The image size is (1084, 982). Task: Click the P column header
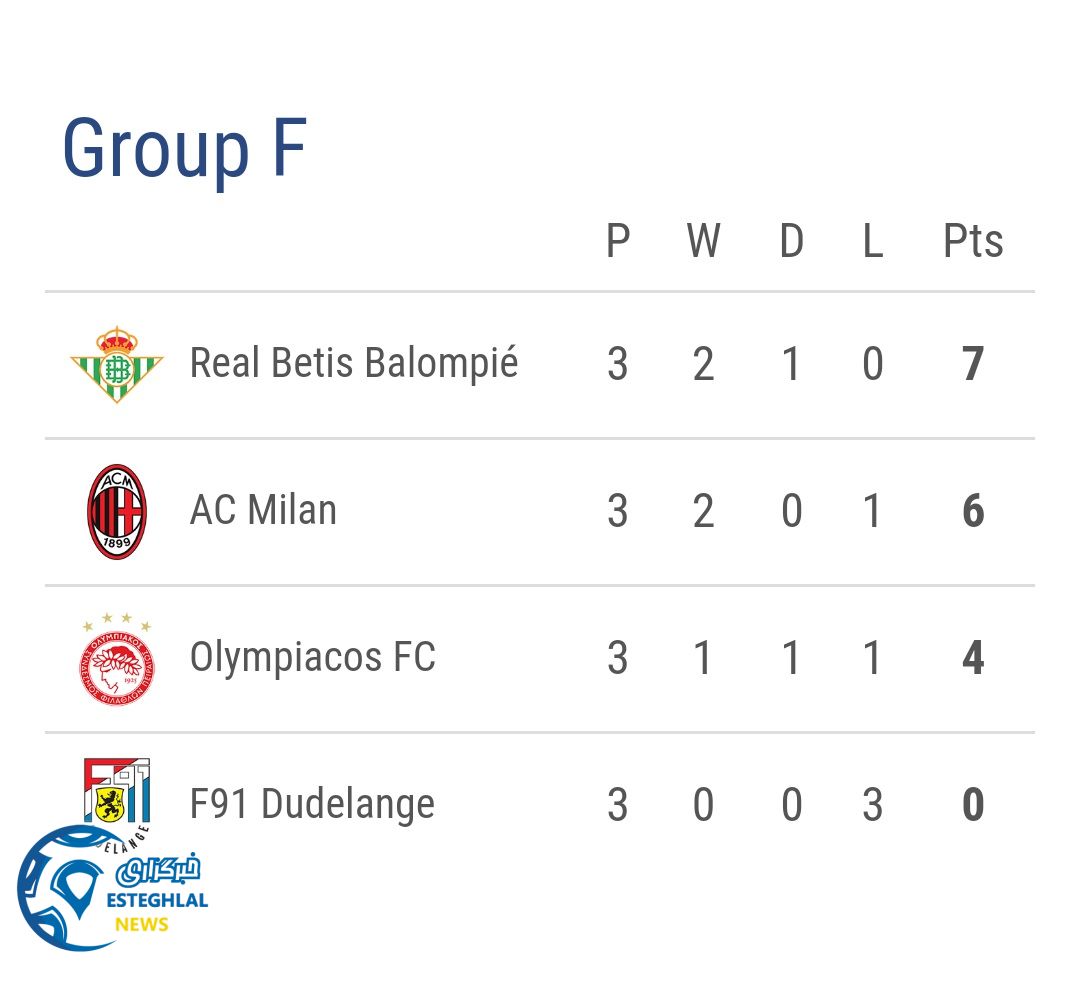(618, 242)
